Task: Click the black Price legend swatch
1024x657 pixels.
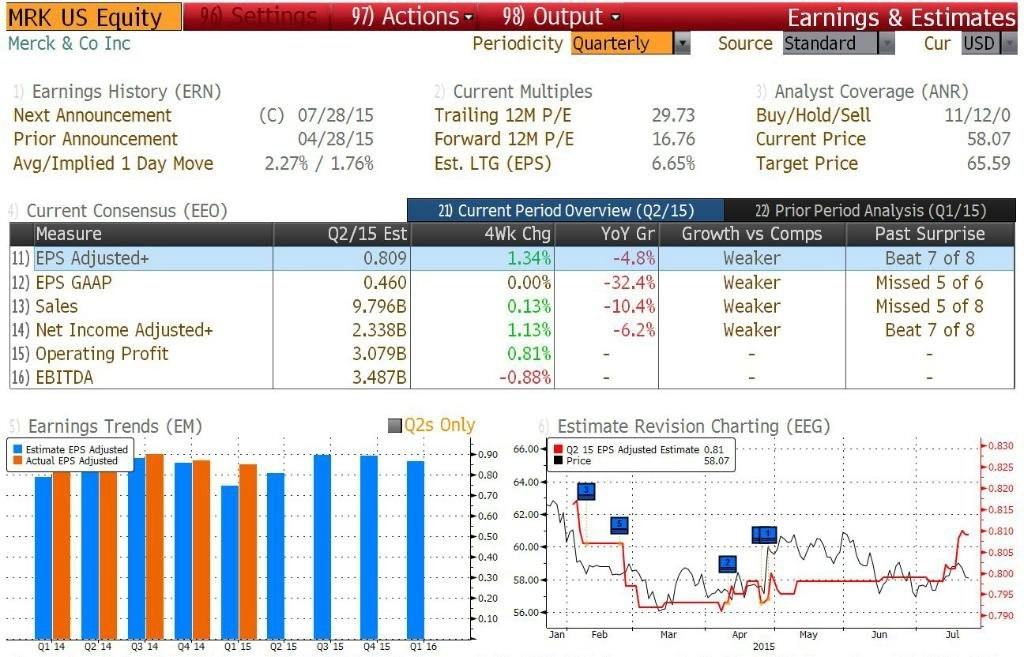Action: coord(558,460)
